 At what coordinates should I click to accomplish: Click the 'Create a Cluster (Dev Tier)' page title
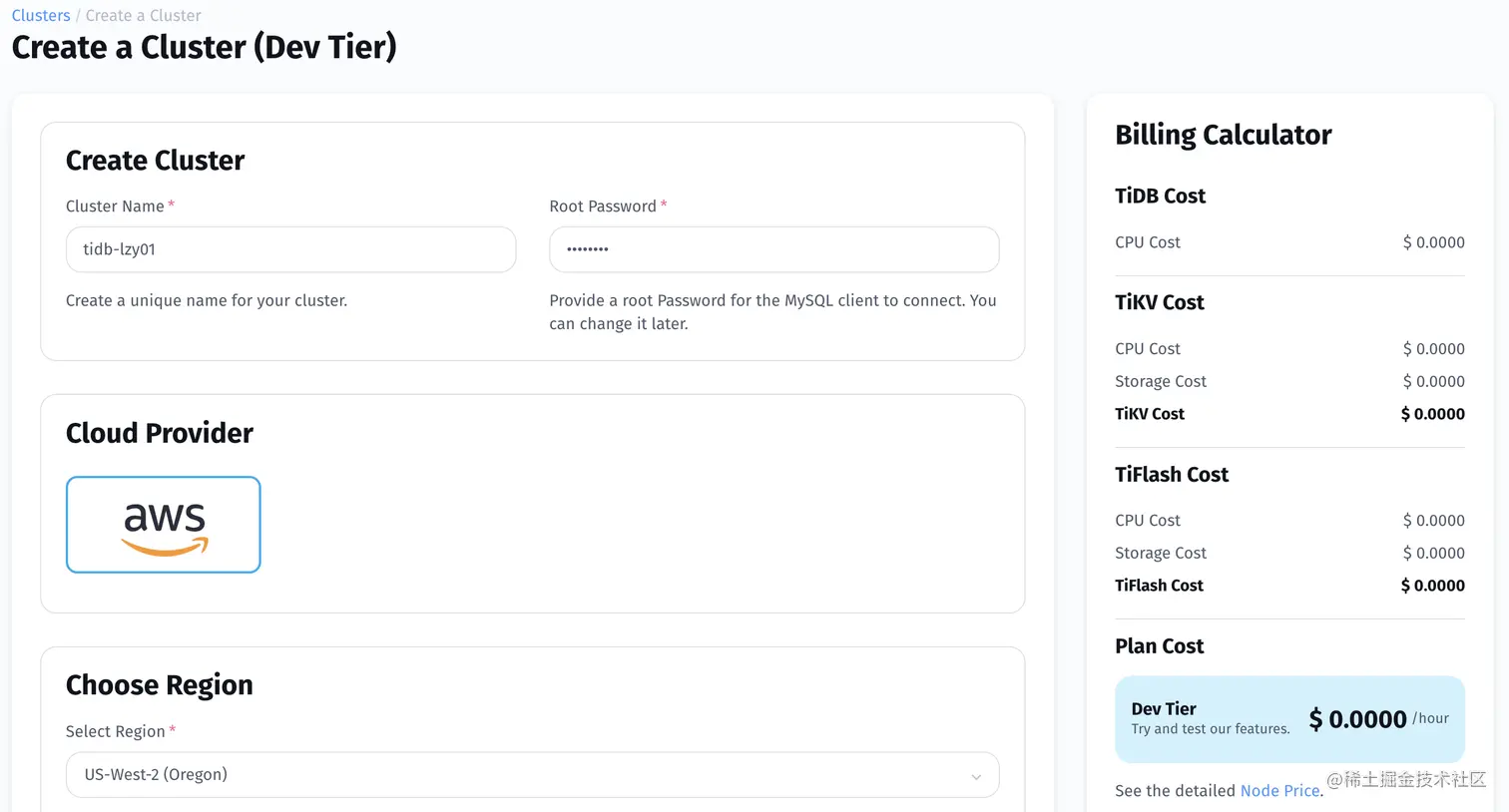[204, 47]
